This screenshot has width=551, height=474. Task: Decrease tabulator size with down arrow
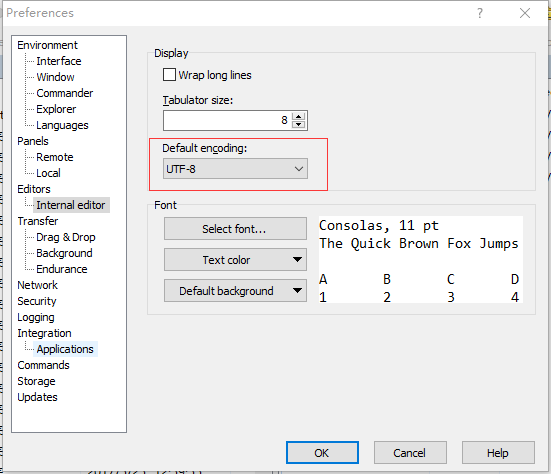pos(299,124)
